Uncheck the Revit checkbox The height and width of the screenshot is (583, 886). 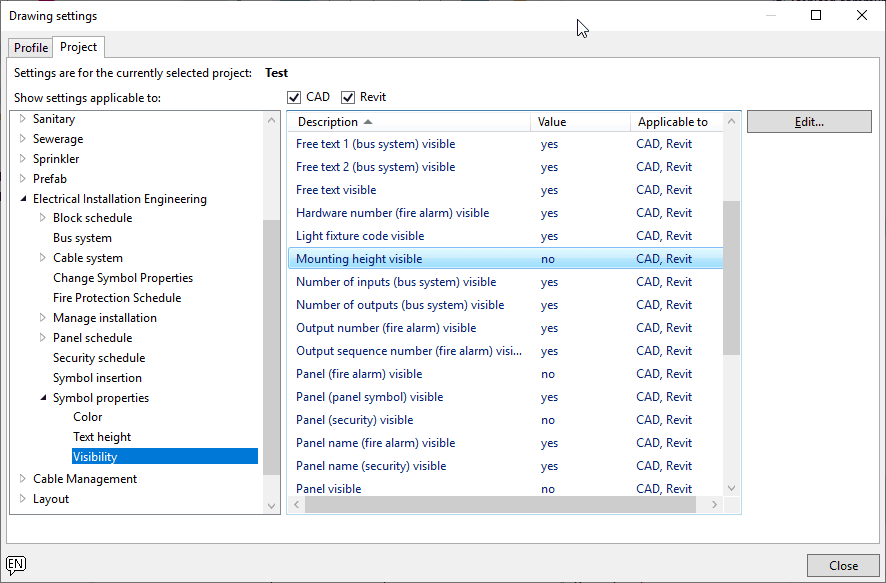tap(348, 97)
